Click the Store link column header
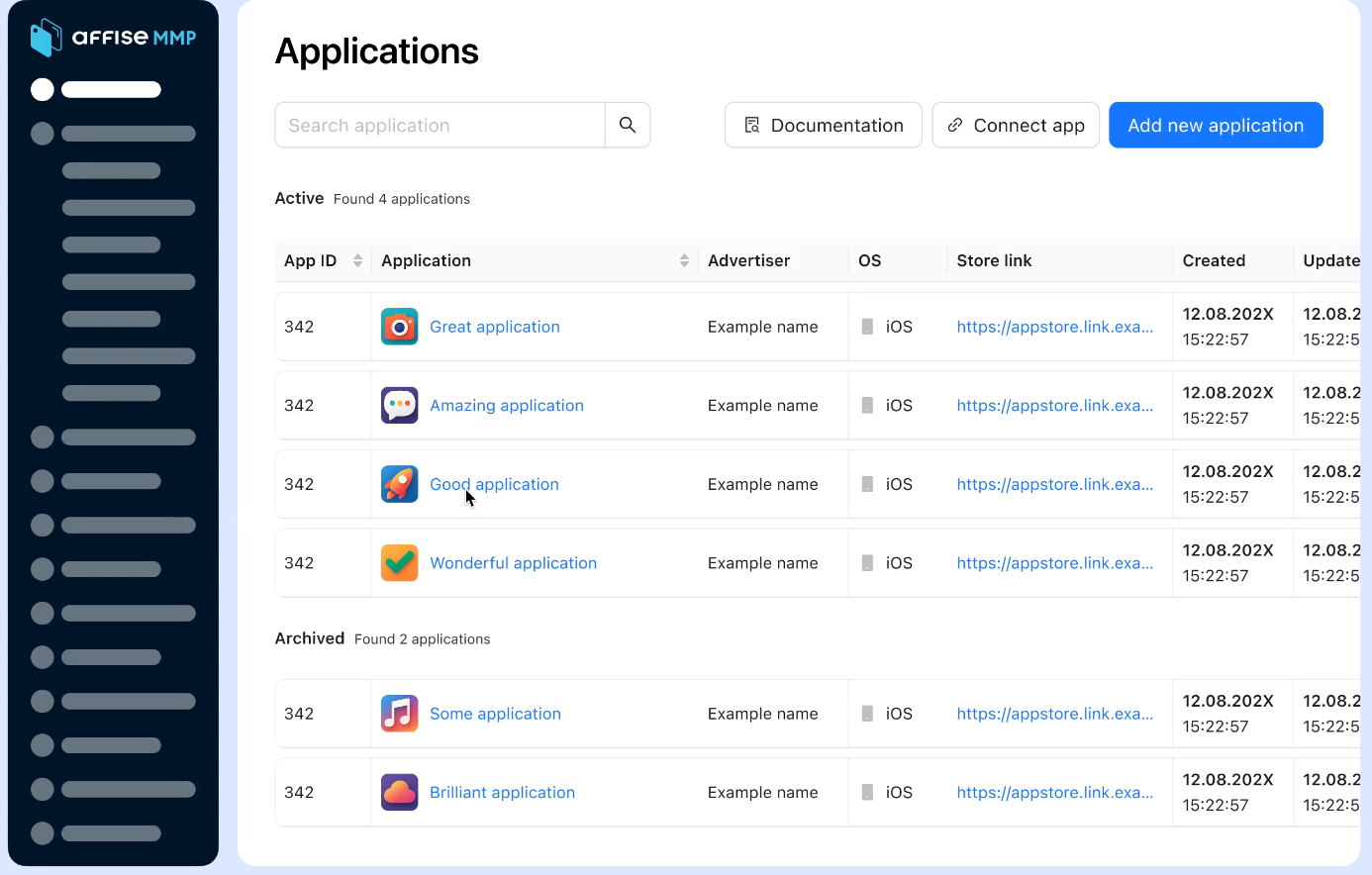Image resolution: width=1372 pixels, height=875 pixels. tap(994, 260)
